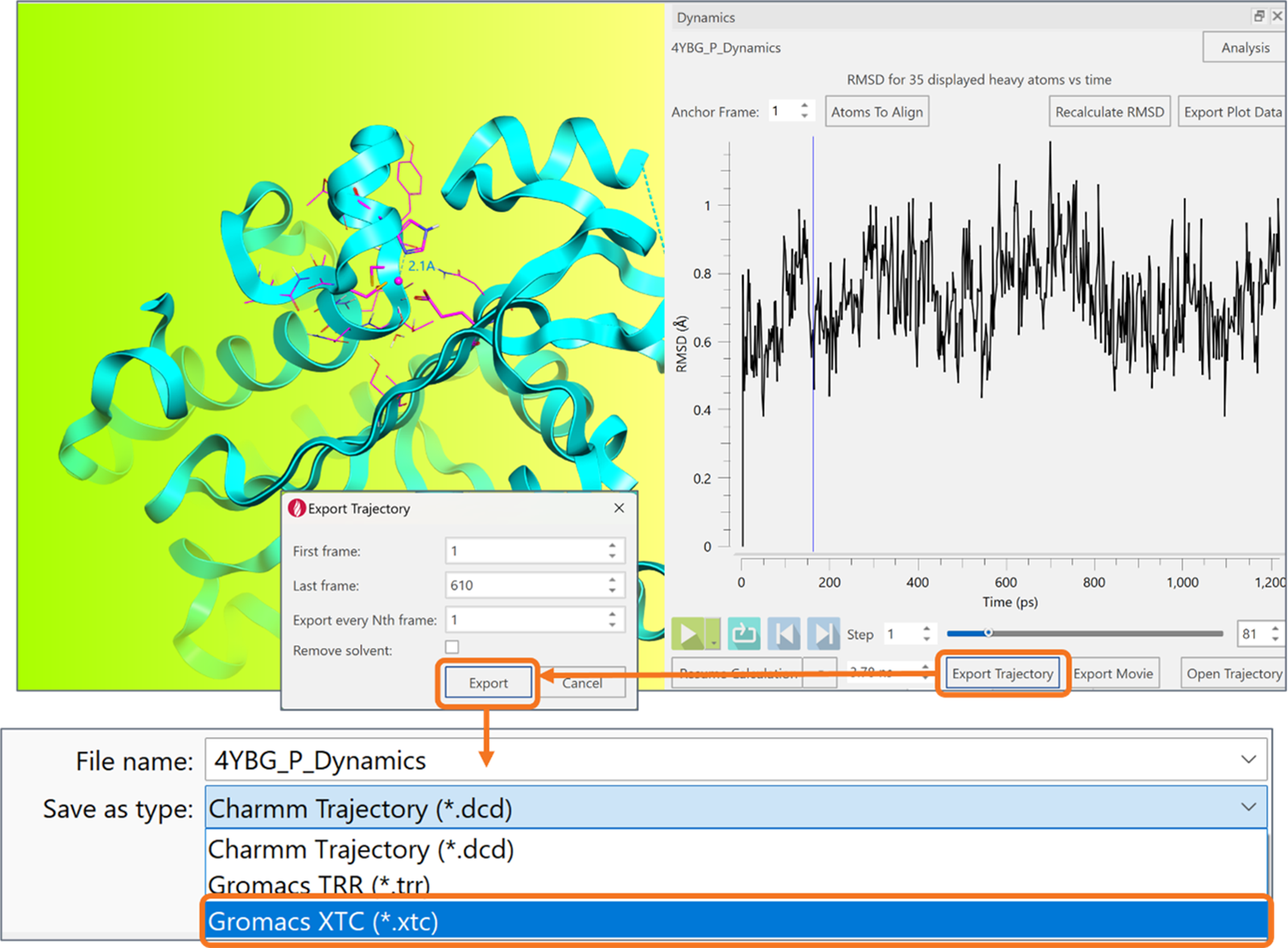Open the Analysis panel button
Image resolution: width=1288 pixels, height=948 pixels.
(x=1245, y=47)
